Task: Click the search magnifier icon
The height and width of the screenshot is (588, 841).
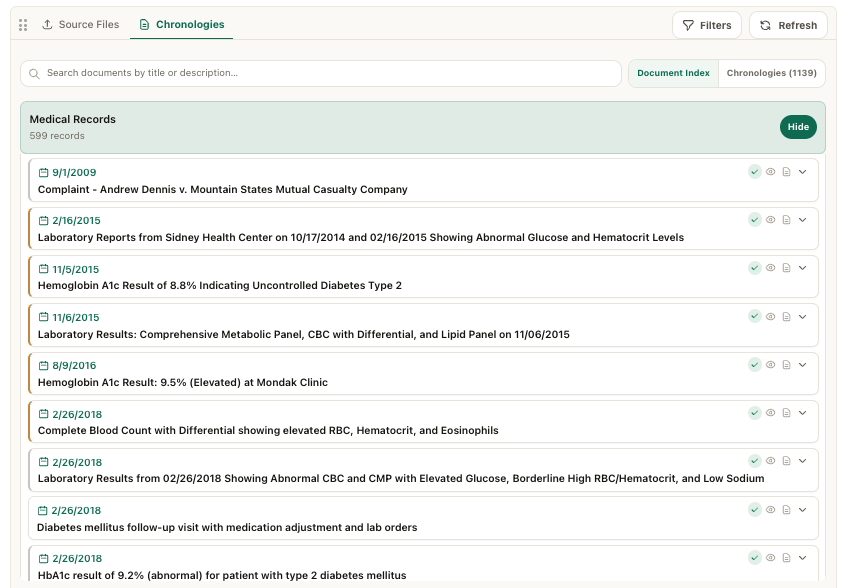Action: click(x=34, y=74)
